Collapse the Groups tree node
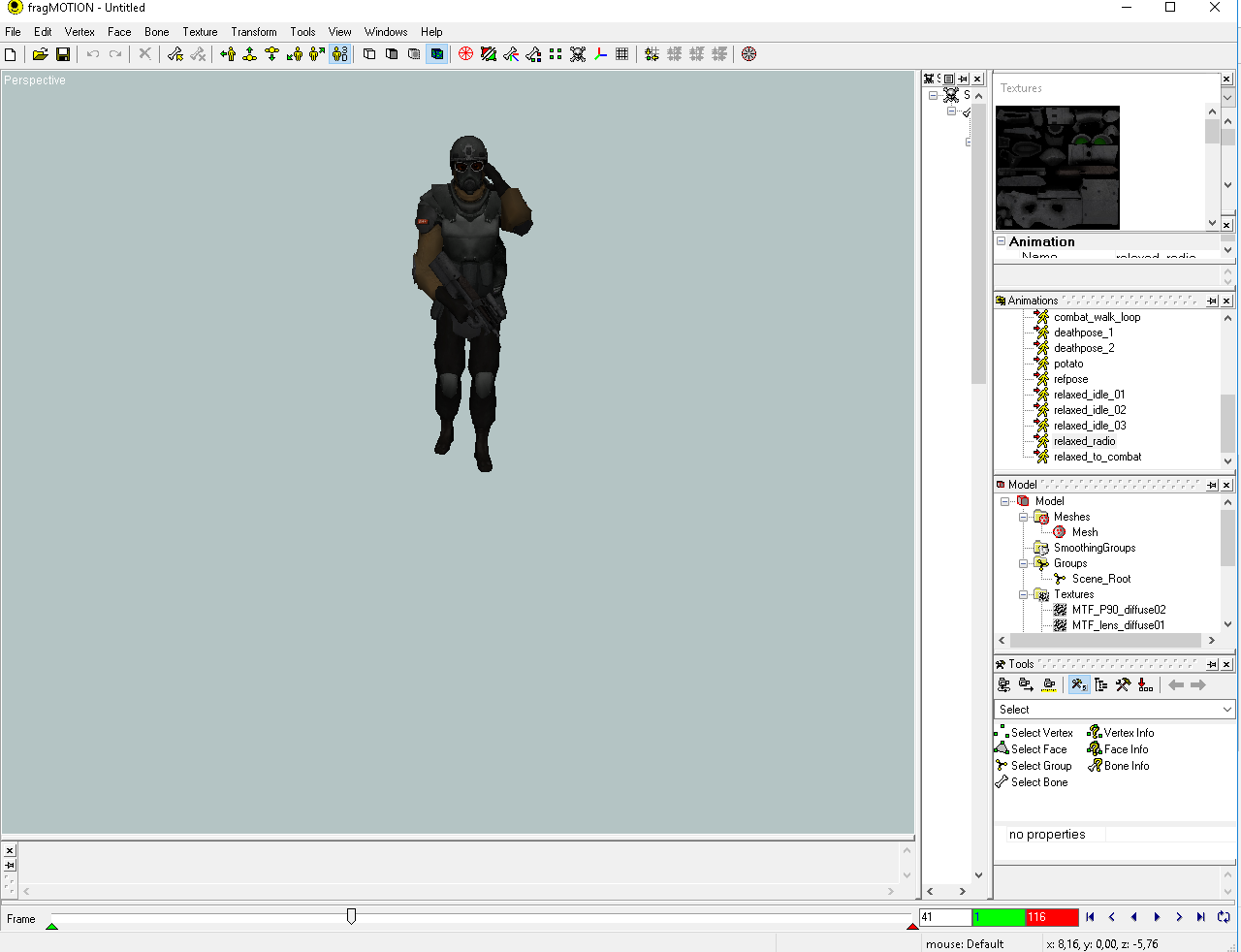The image size is (1241, 952). [x=1023, y=563]
